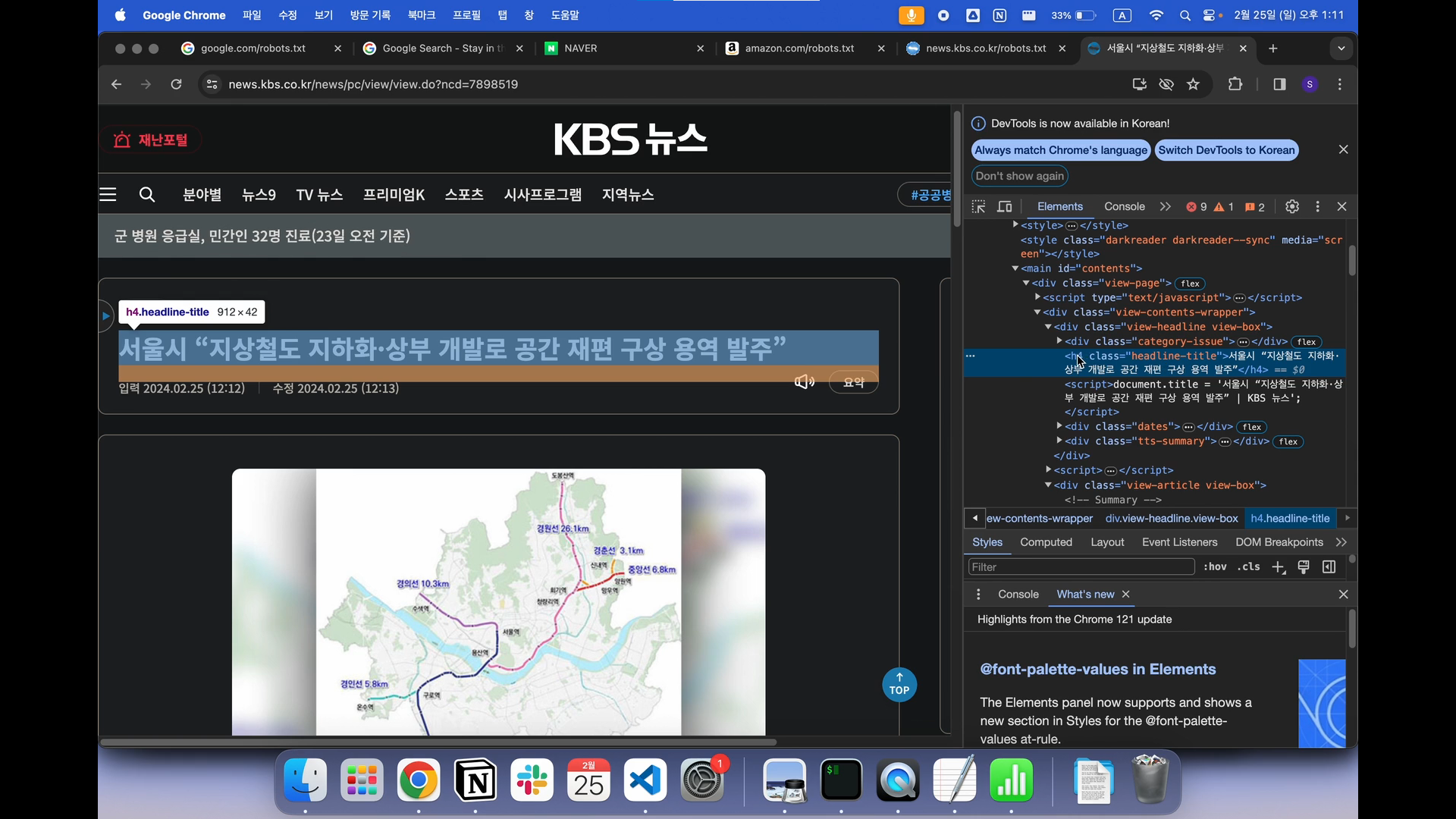The height and width of the screenshot is (819, 1456).
Task: Toggle the :hov element state button
Action: pos(1215,567)
